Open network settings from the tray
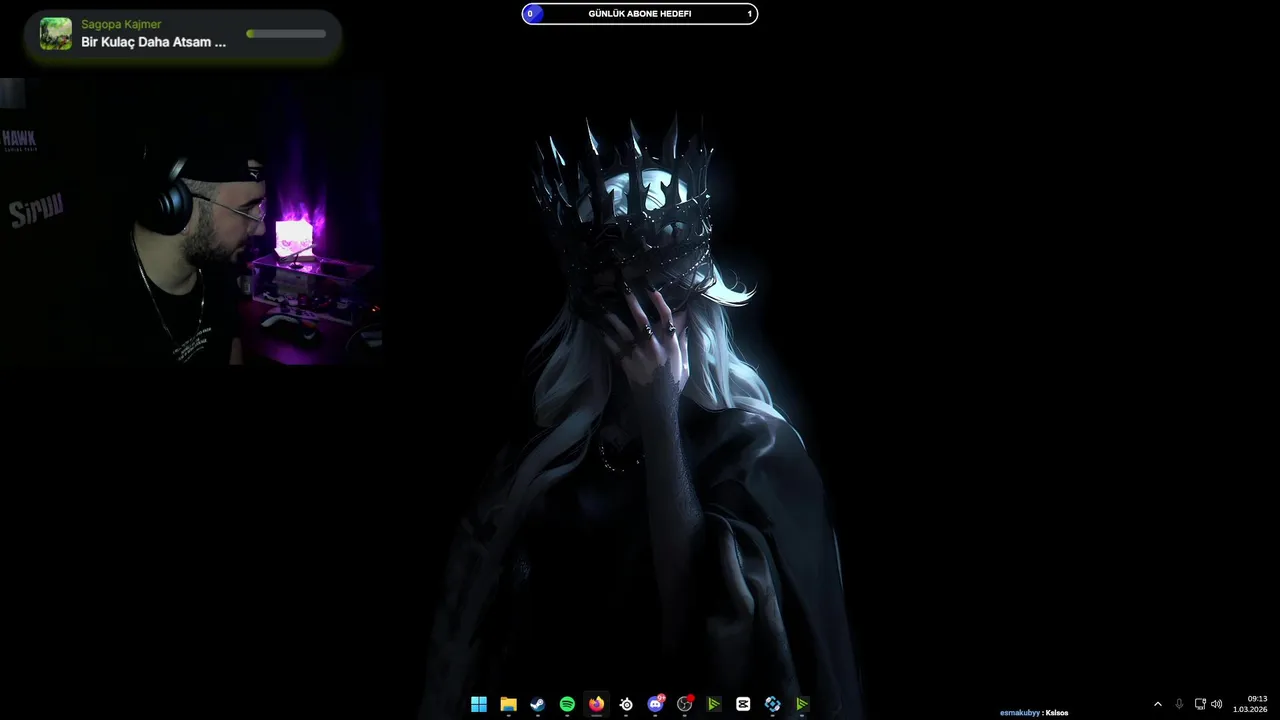 (x=1200, y=704)
